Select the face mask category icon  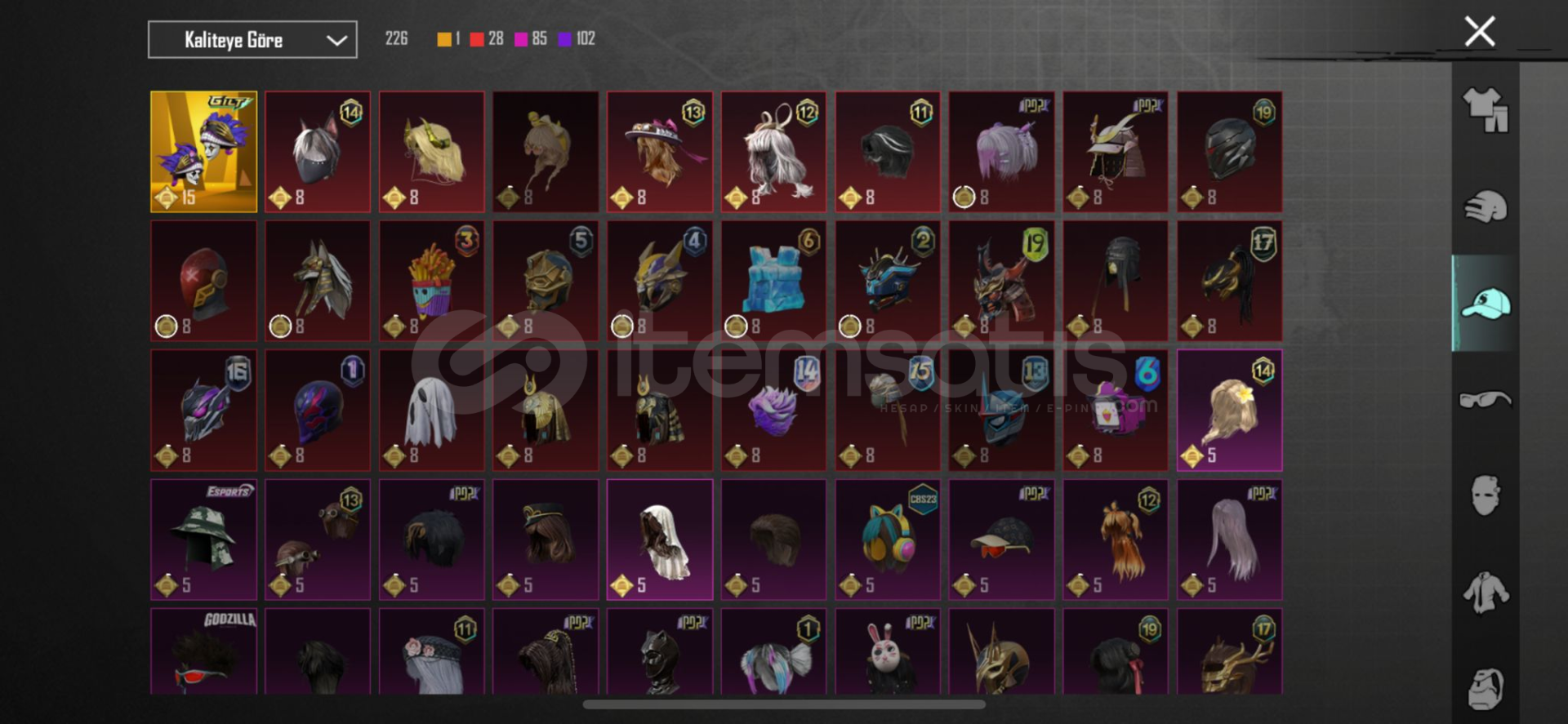point(1486,495)
